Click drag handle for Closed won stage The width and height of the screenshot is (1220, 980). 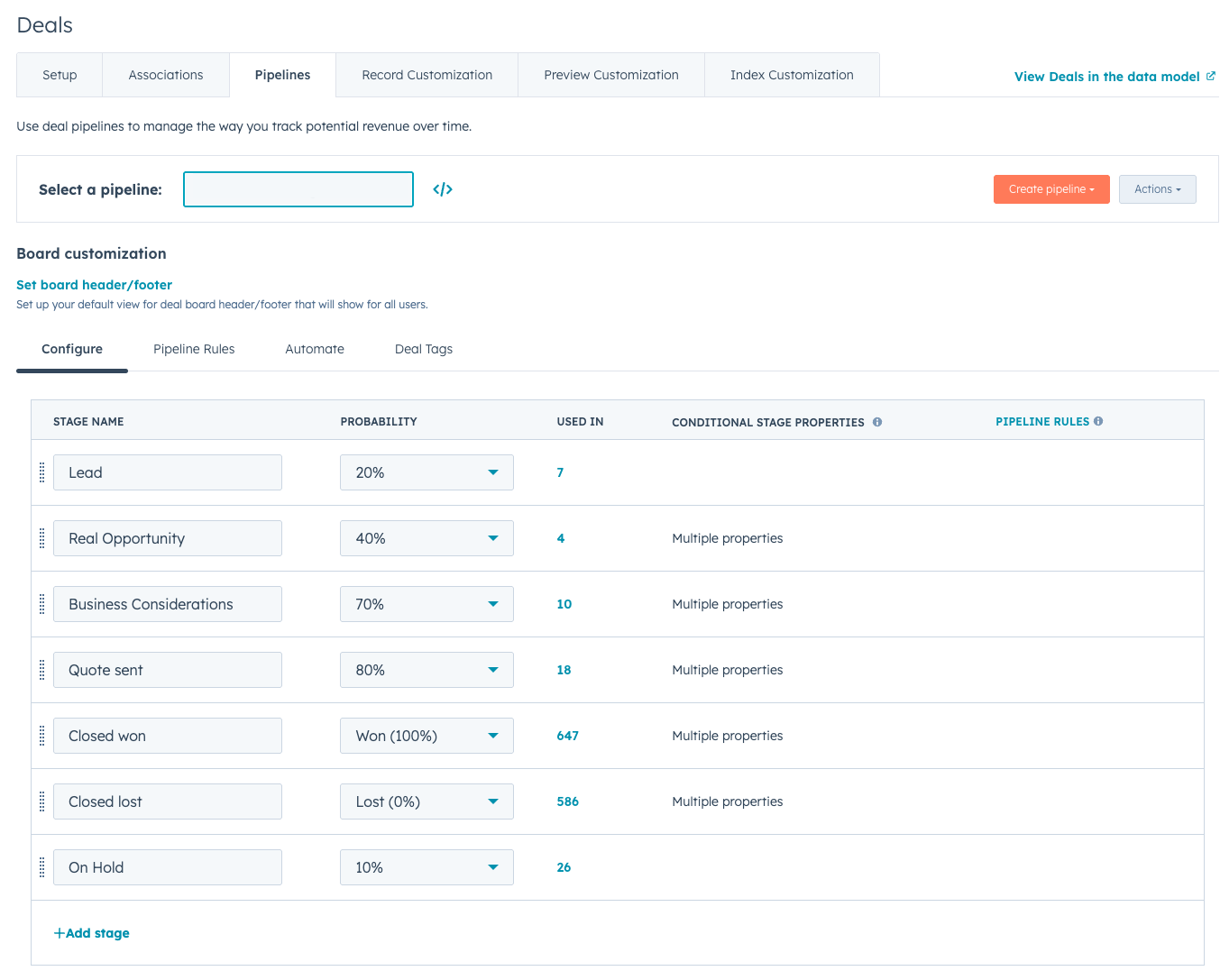point(41,736)
